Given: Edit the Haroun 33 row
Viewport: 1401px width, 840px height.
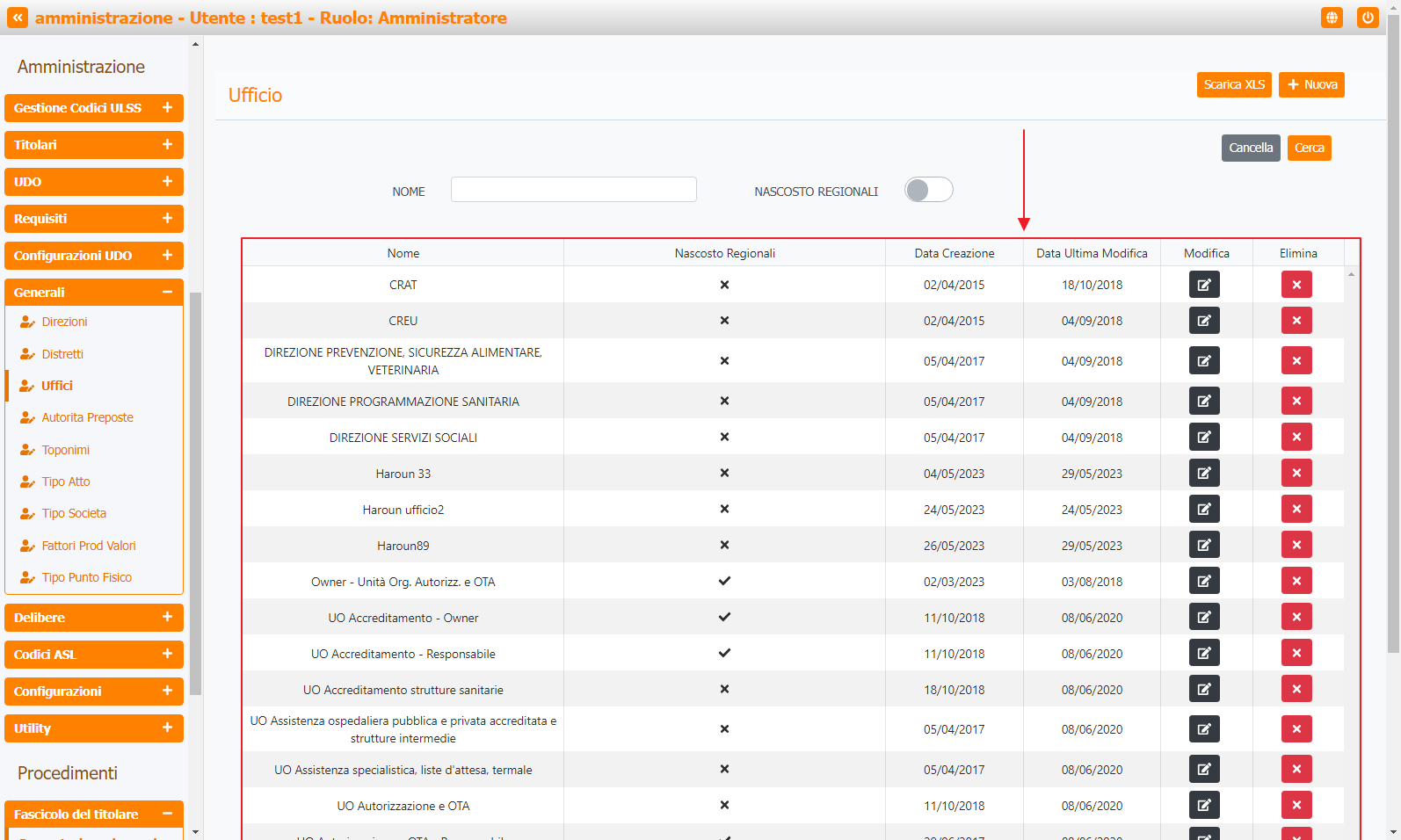Looking at the screenshot, I should tap(1203, 474).
